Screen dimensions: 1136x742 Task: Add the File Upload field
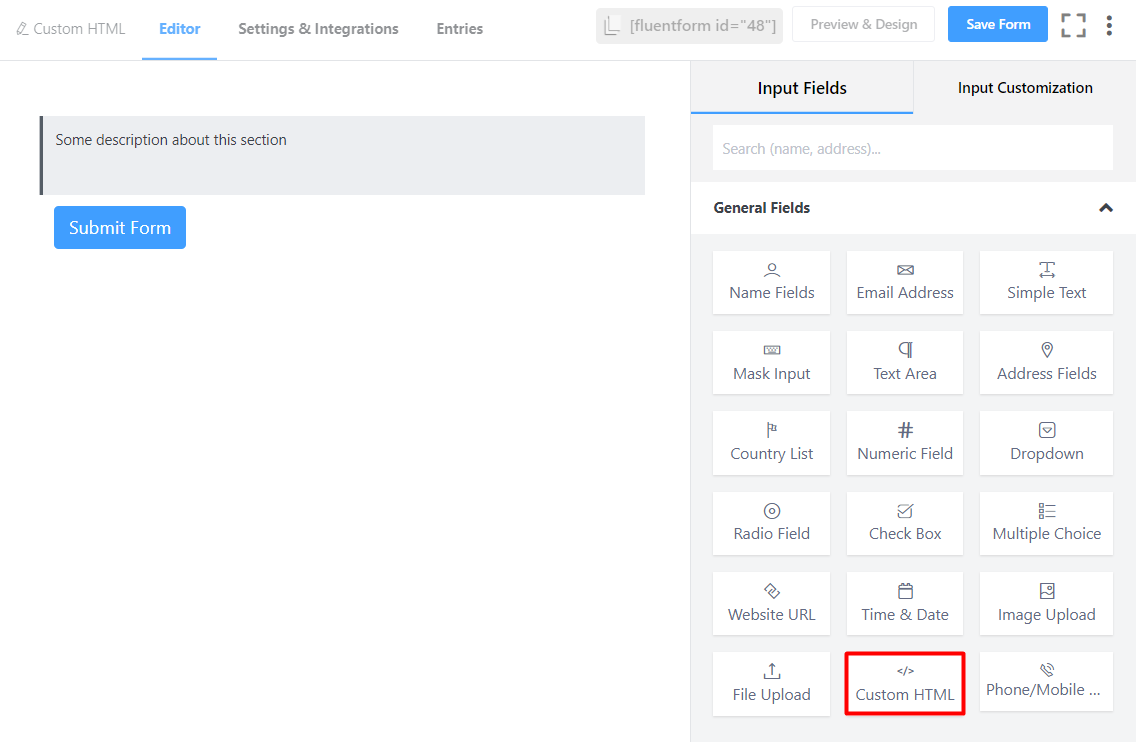(771, 684)
